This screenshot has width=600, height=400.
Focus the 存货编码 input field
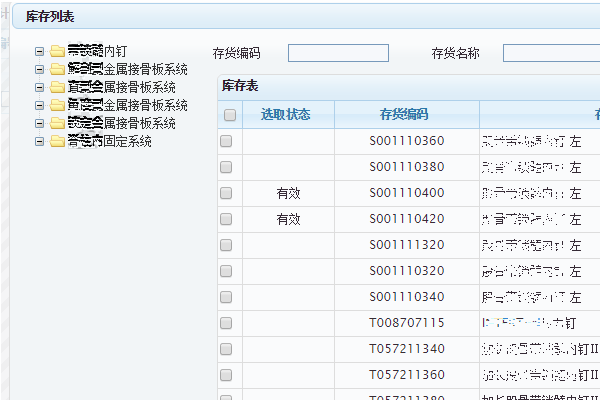pos(338,53)
